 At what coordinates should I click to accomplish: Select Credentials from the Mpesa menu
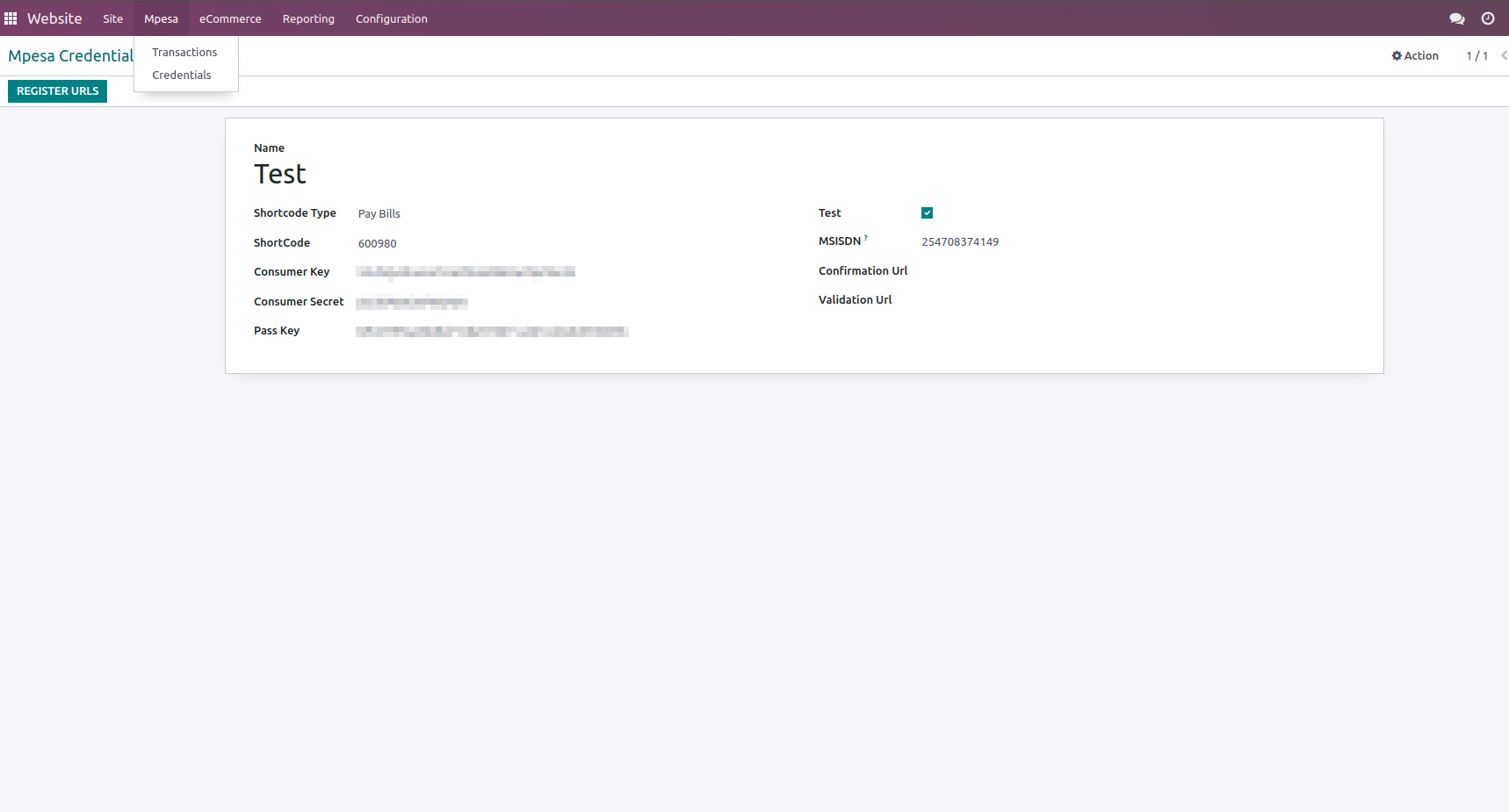[x=182, y=75]
